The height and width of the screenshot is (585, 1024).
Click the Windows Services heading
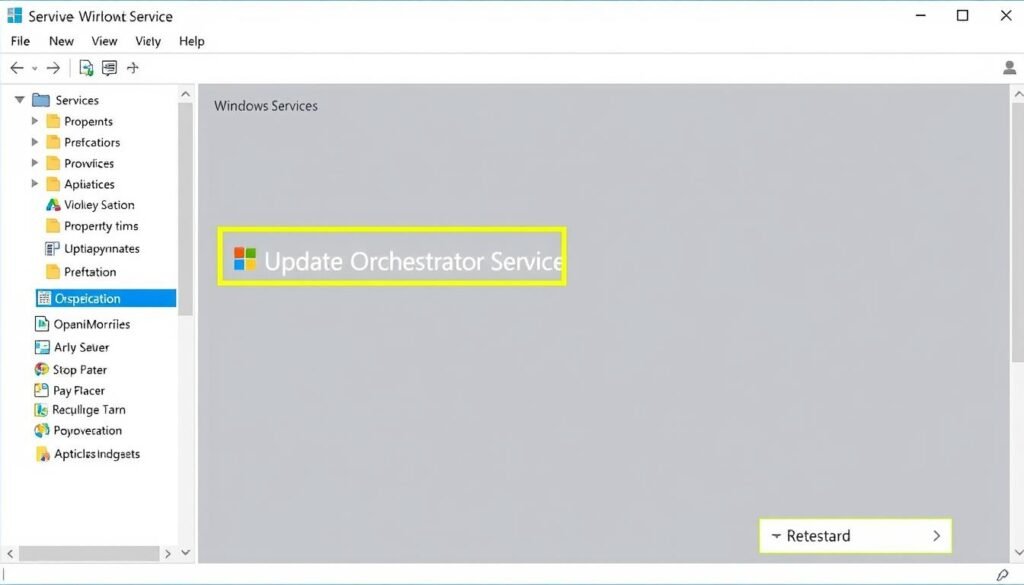tap(266, 106)
